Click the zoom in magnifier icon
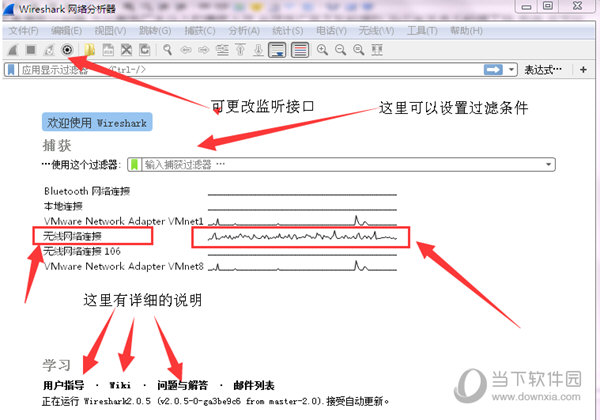 [x=322, y=50]
